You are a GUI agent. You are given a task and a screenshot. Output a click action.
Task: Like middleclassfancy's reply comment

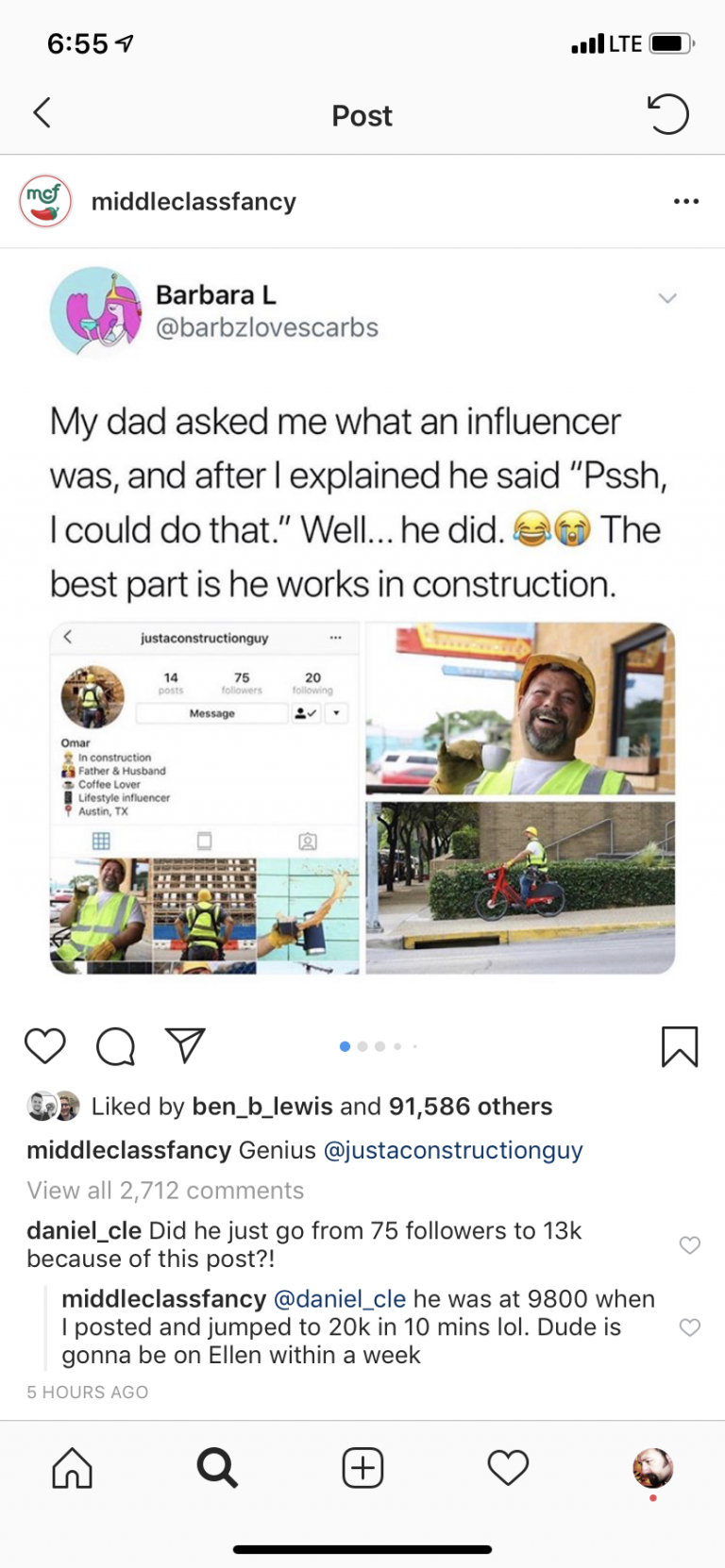coord(690,1327)
